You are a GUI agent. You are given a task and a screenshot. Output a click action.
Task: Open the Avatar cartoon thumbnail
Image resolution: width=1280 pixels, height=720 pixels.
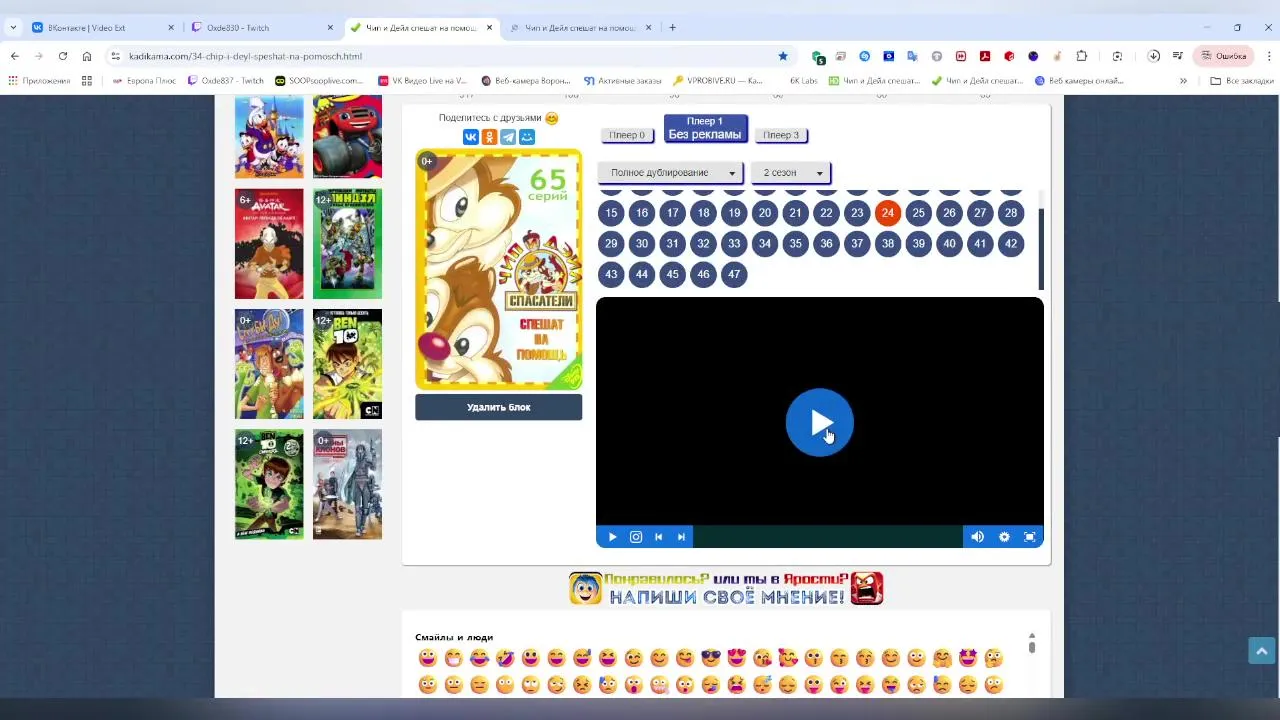tap(269, 244)
